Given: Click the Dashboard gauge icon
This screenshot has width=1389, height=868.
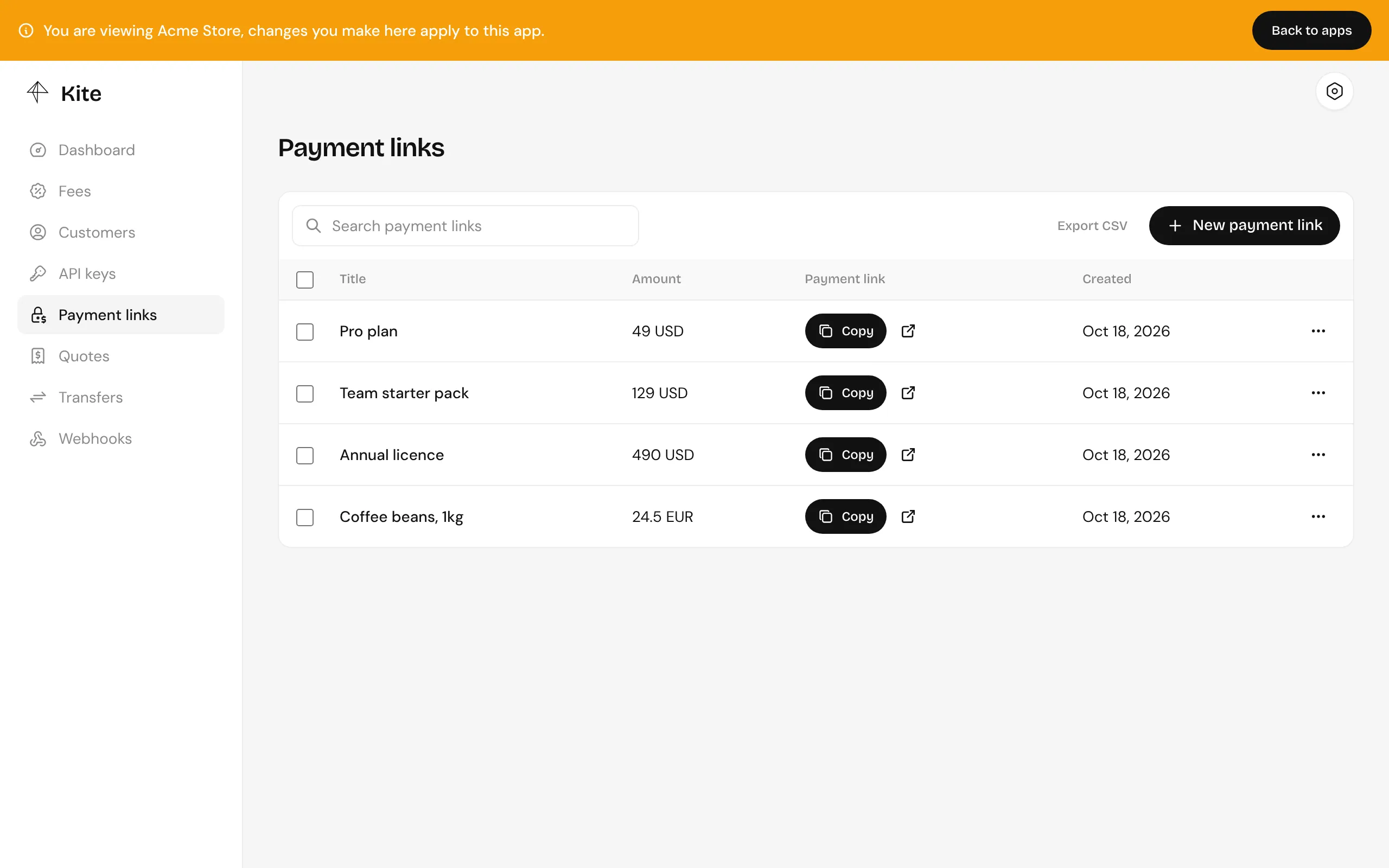Looking at the screenshot, I should tap(38, 150).
